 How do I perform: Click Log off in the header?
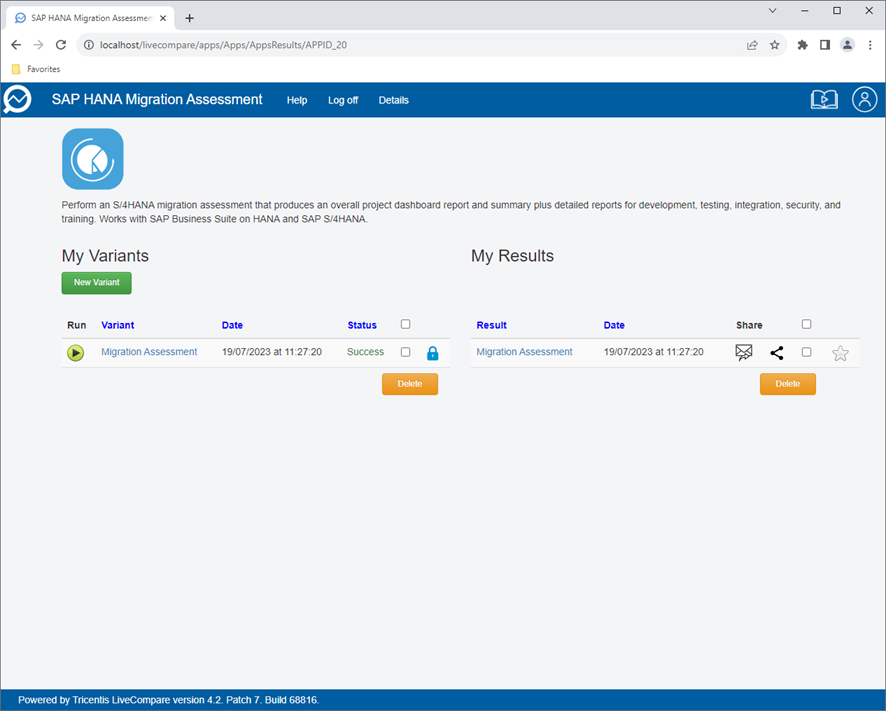pos(343,100)
